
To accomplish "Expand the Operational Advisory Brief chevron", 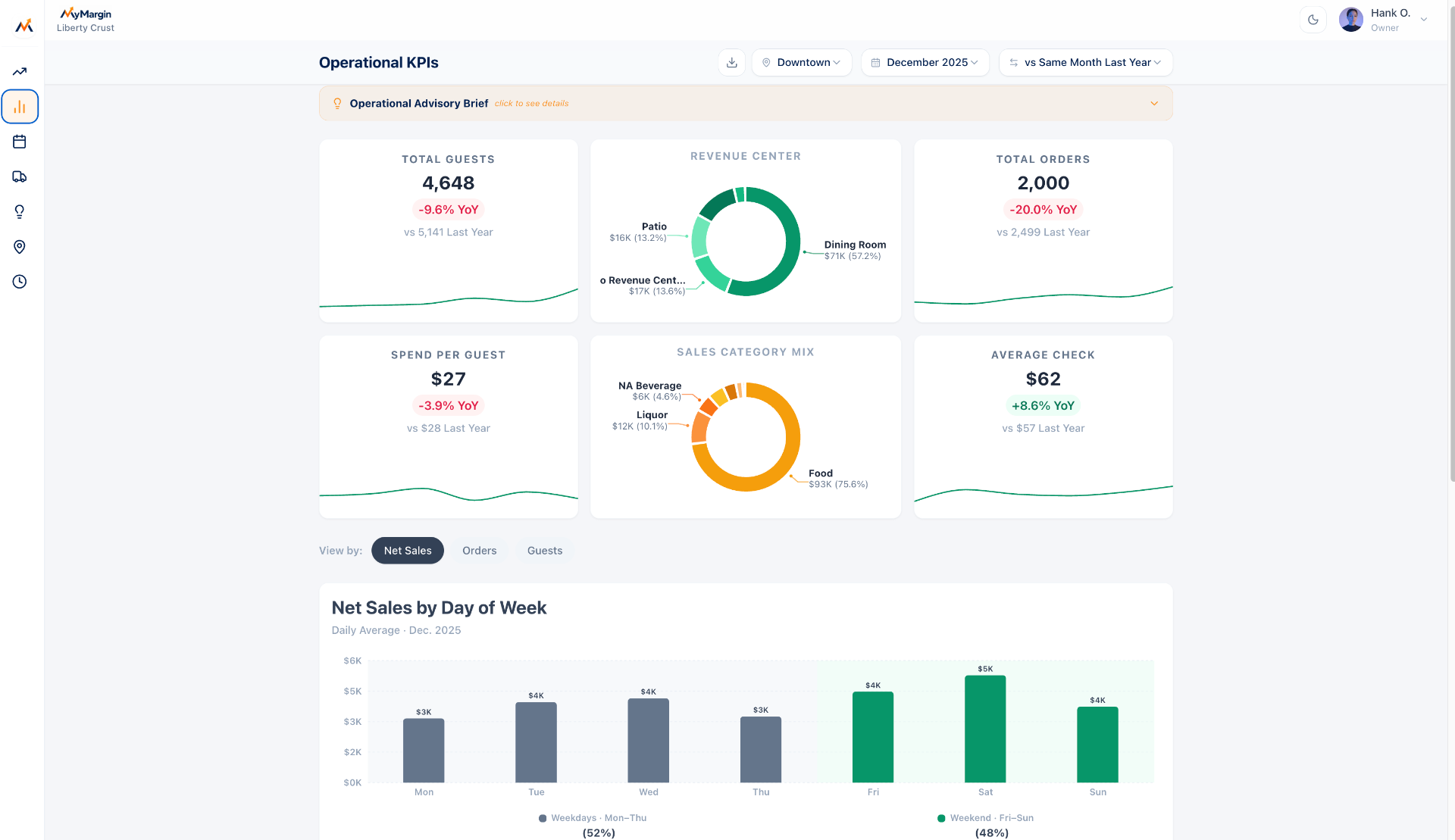I will point(1154,104).
